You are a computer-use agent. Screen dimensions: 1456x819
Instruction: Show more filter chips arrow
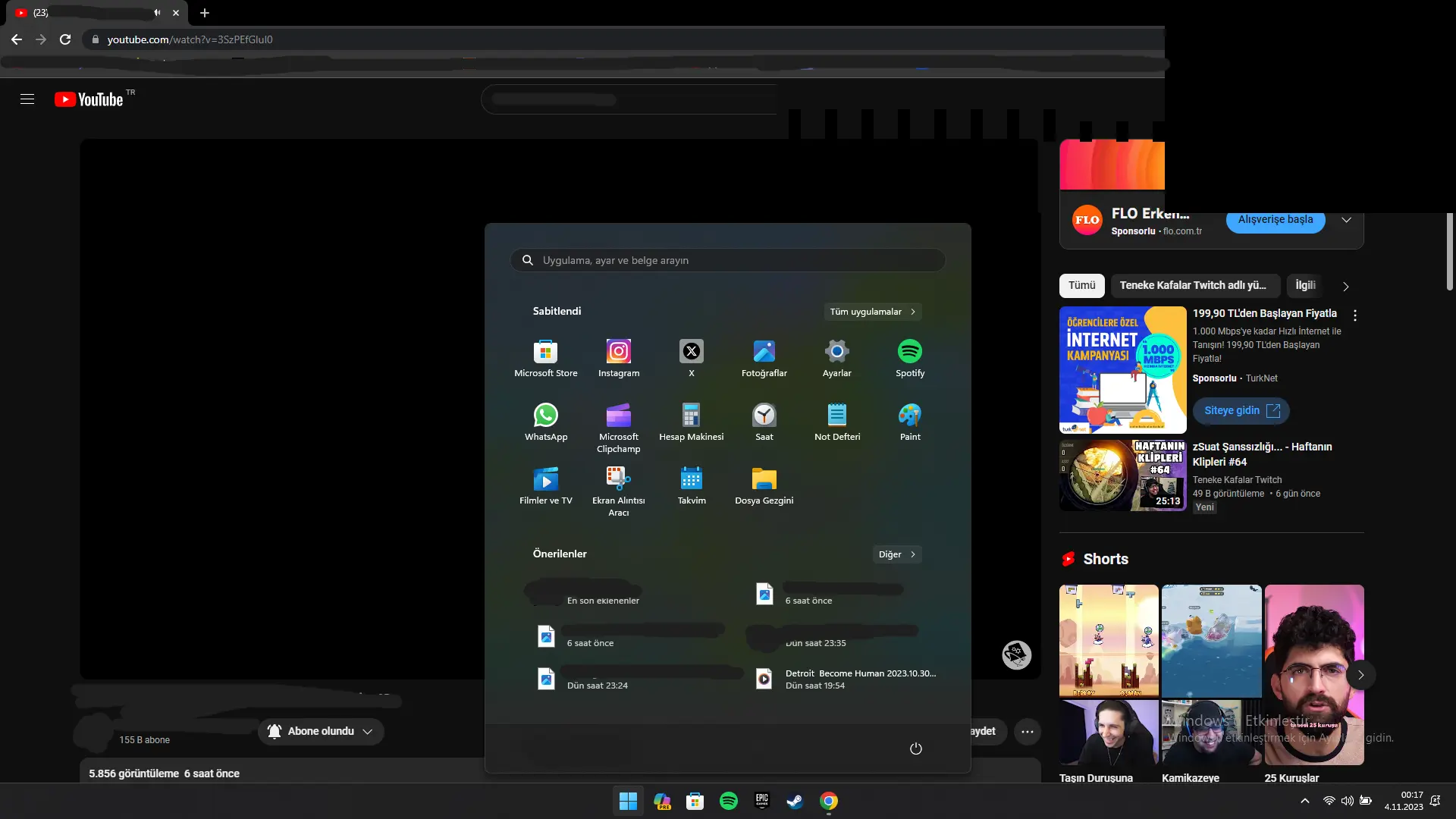point(1345,287)
